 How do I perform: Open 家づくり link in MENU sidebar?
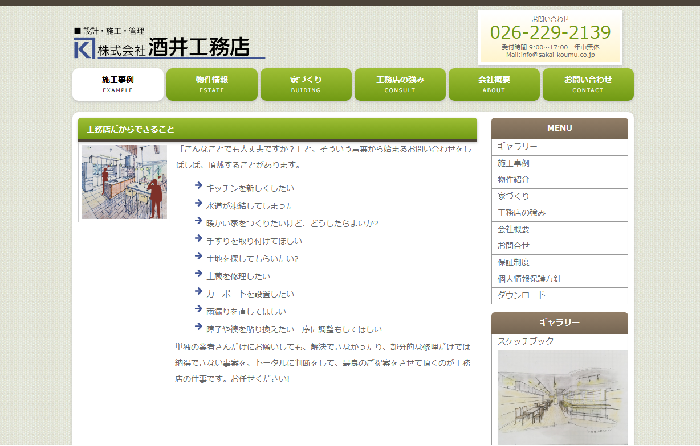point(513,196)
